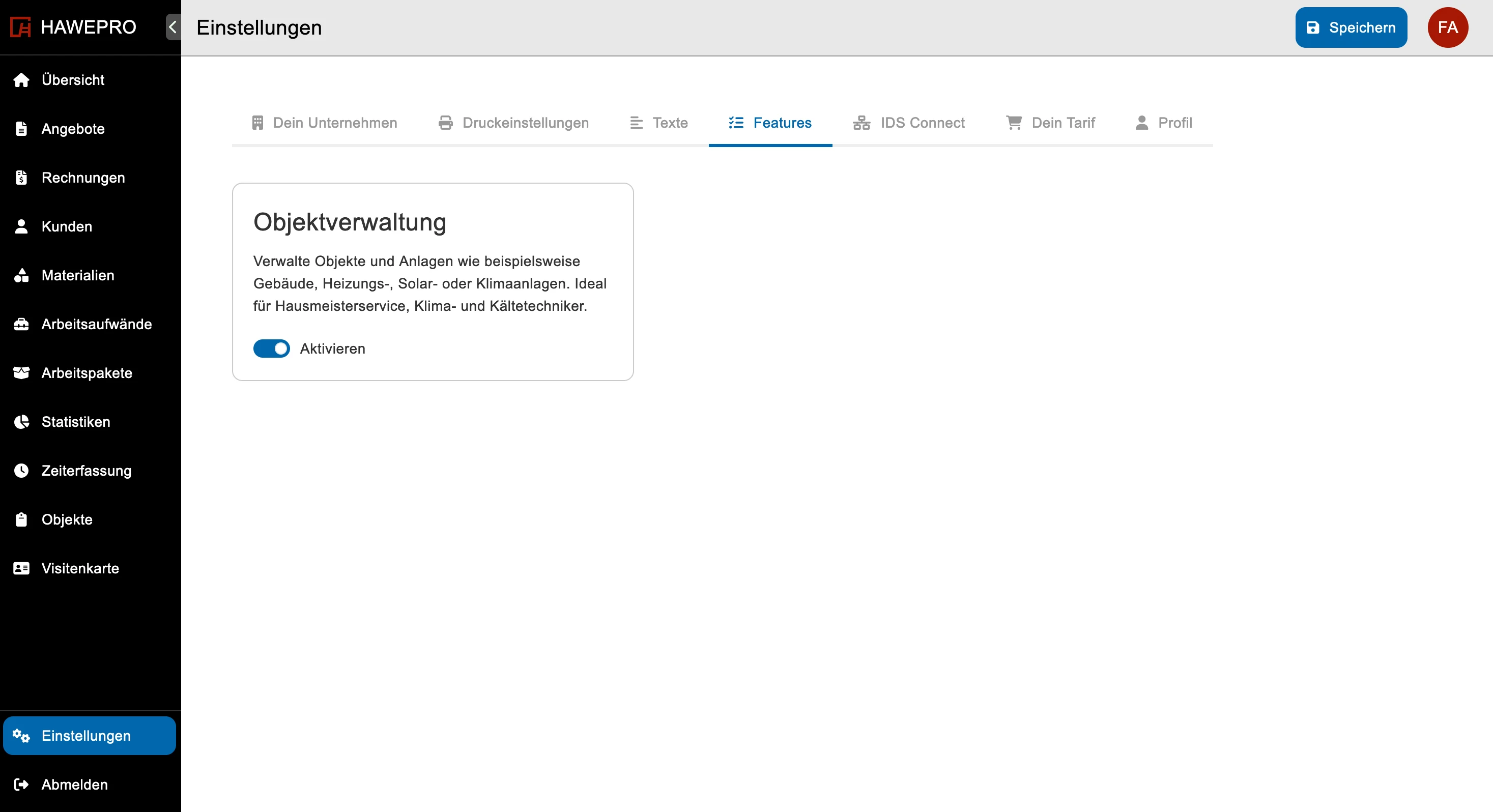Viewport: 1493px width, 812px height.
Task: Click the text lines icon of Texte
Action: click(637, 123)
